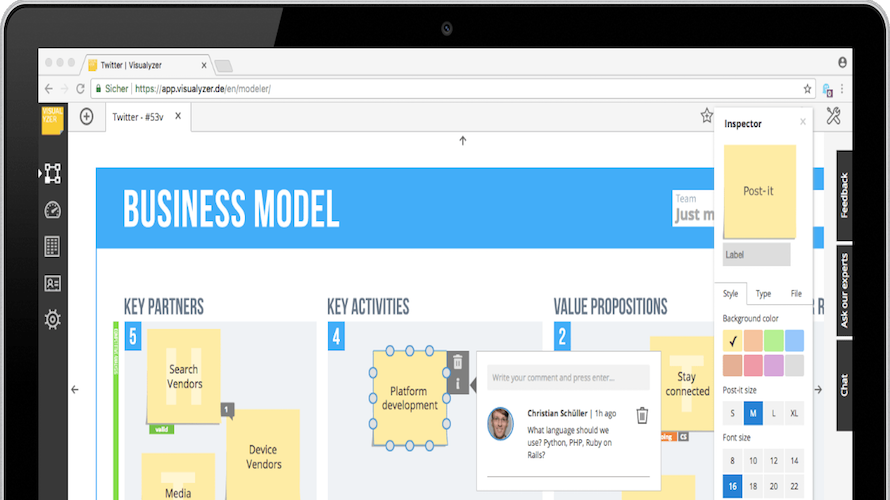Select the canvas modeler icon in sidebar
890x500 pixels.
click(52, 174)
